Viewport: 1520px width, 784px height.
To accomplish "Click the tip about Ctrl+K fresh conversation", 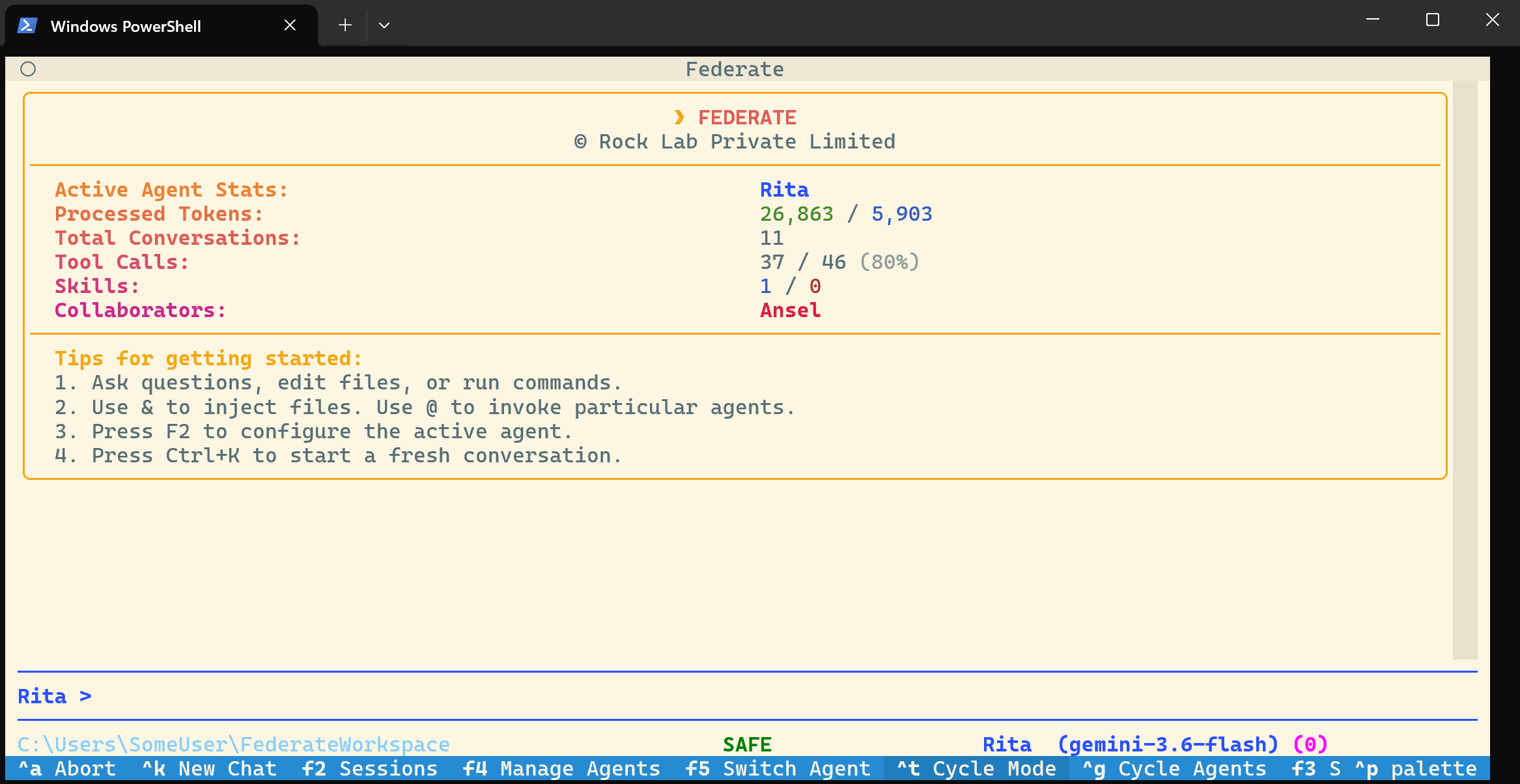I will 338,456.
